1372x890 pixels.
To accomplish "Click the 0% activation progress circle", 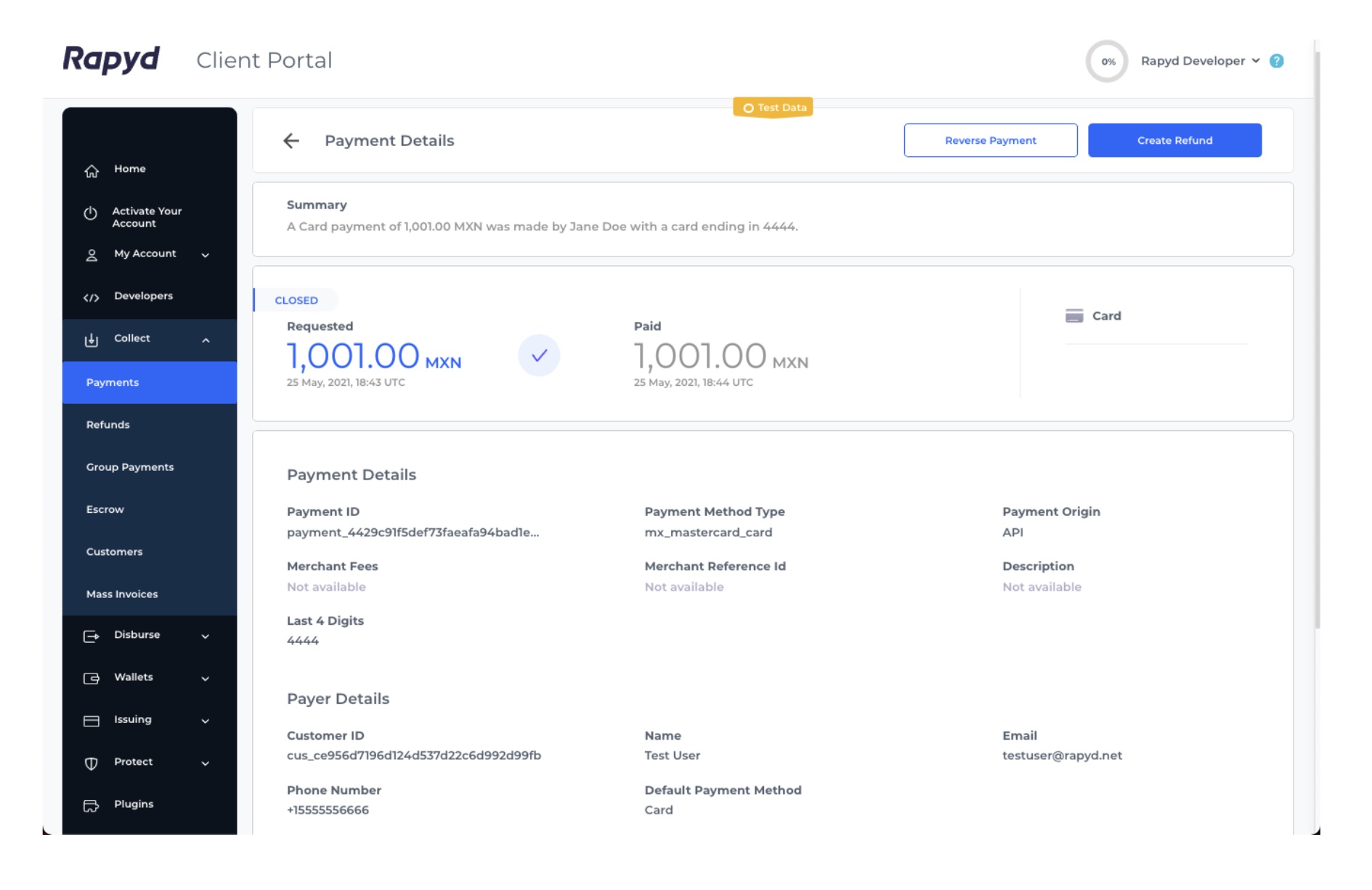I will (x=1107, y=62).
